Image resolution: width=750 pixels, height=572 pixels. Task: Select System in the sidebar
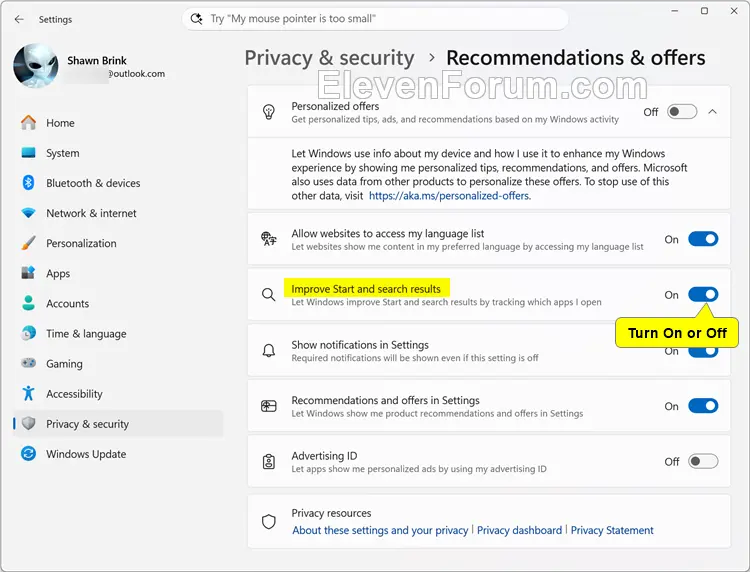click(118, 153)
